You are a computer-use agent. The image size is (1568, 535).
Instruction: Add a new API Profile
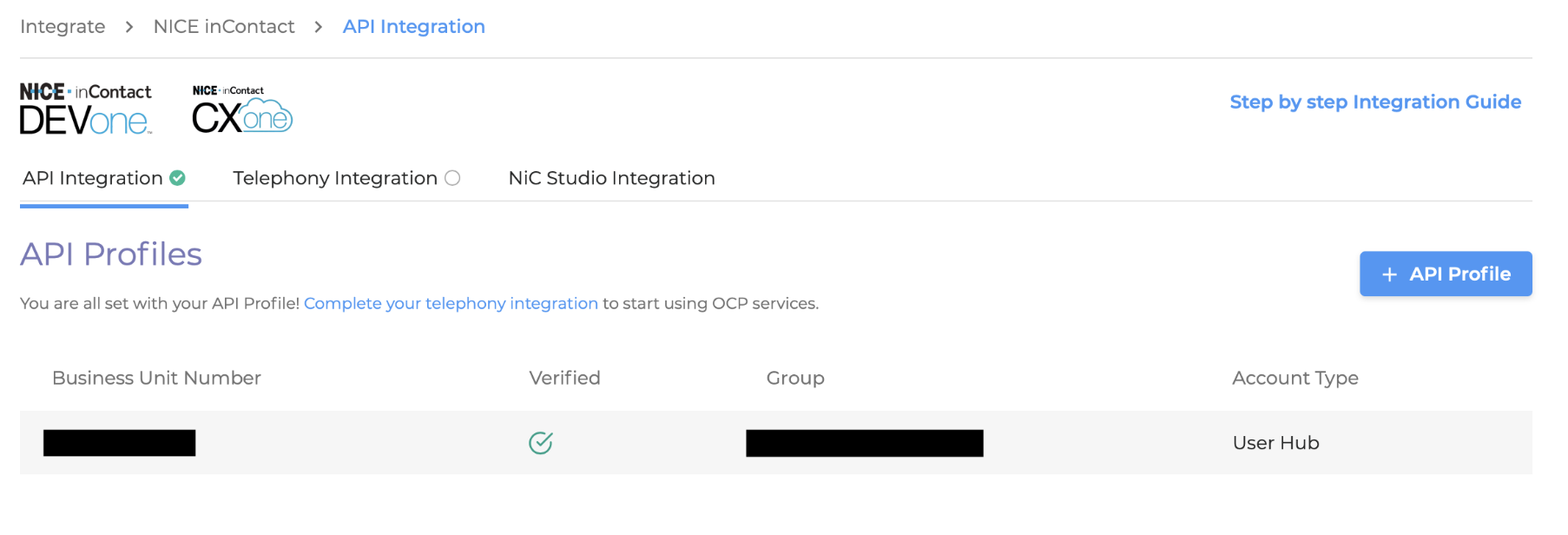coord(1445,274)
